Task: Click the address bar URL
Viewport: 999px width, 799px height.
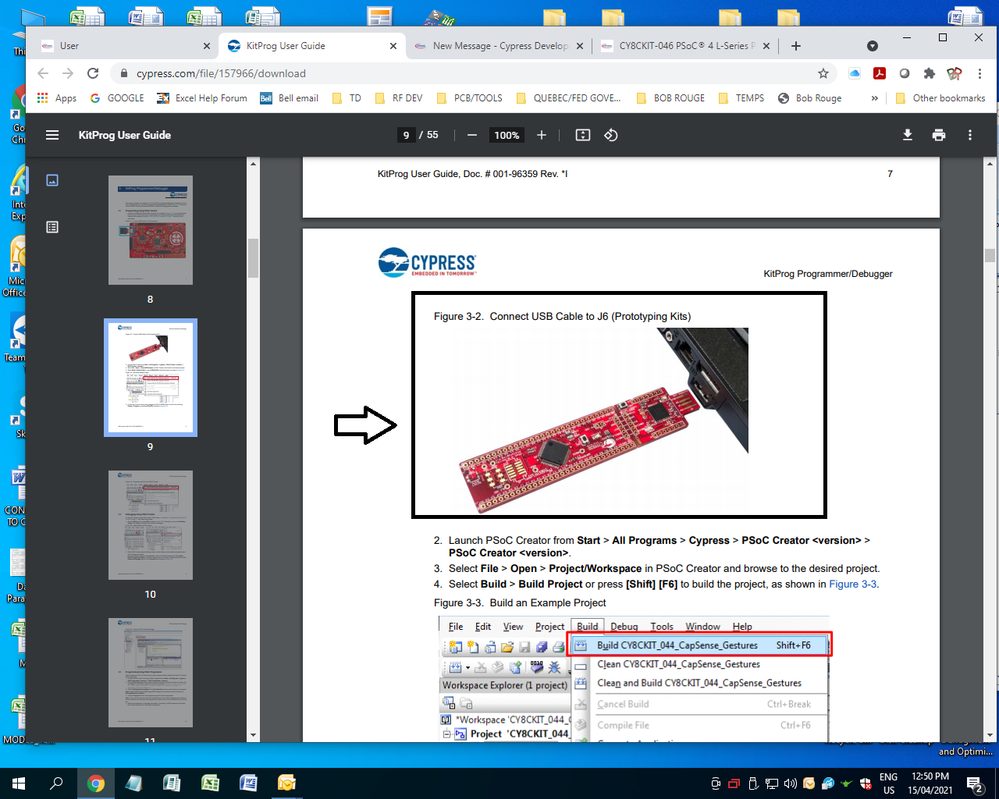Action: tap(221, 73)
